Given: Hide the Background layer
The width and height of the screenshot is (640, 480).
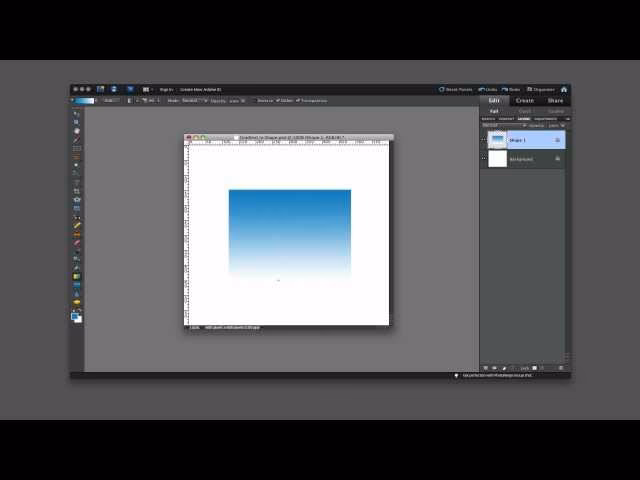Looking at the screenshot, I should pyautogui.click(x=484, y=158).
